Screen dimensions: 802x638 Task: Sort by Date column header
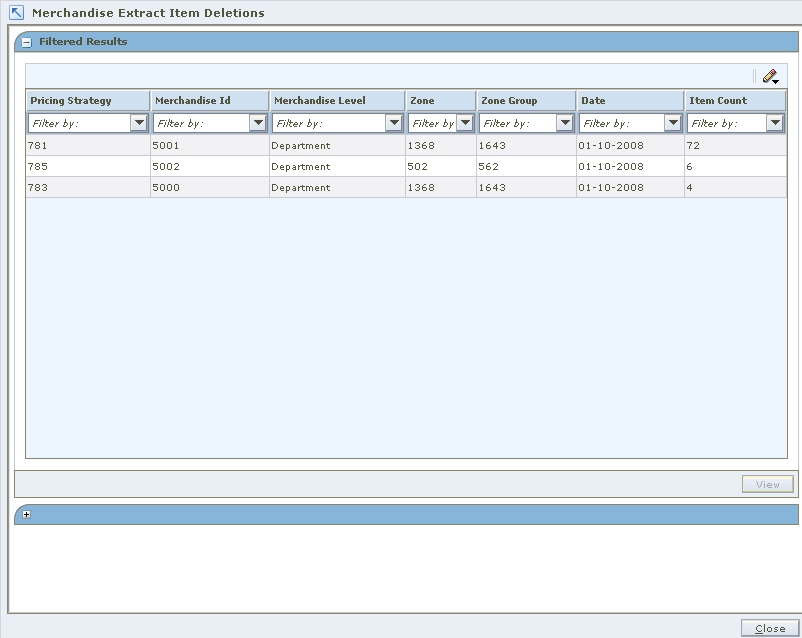[630, 100]
